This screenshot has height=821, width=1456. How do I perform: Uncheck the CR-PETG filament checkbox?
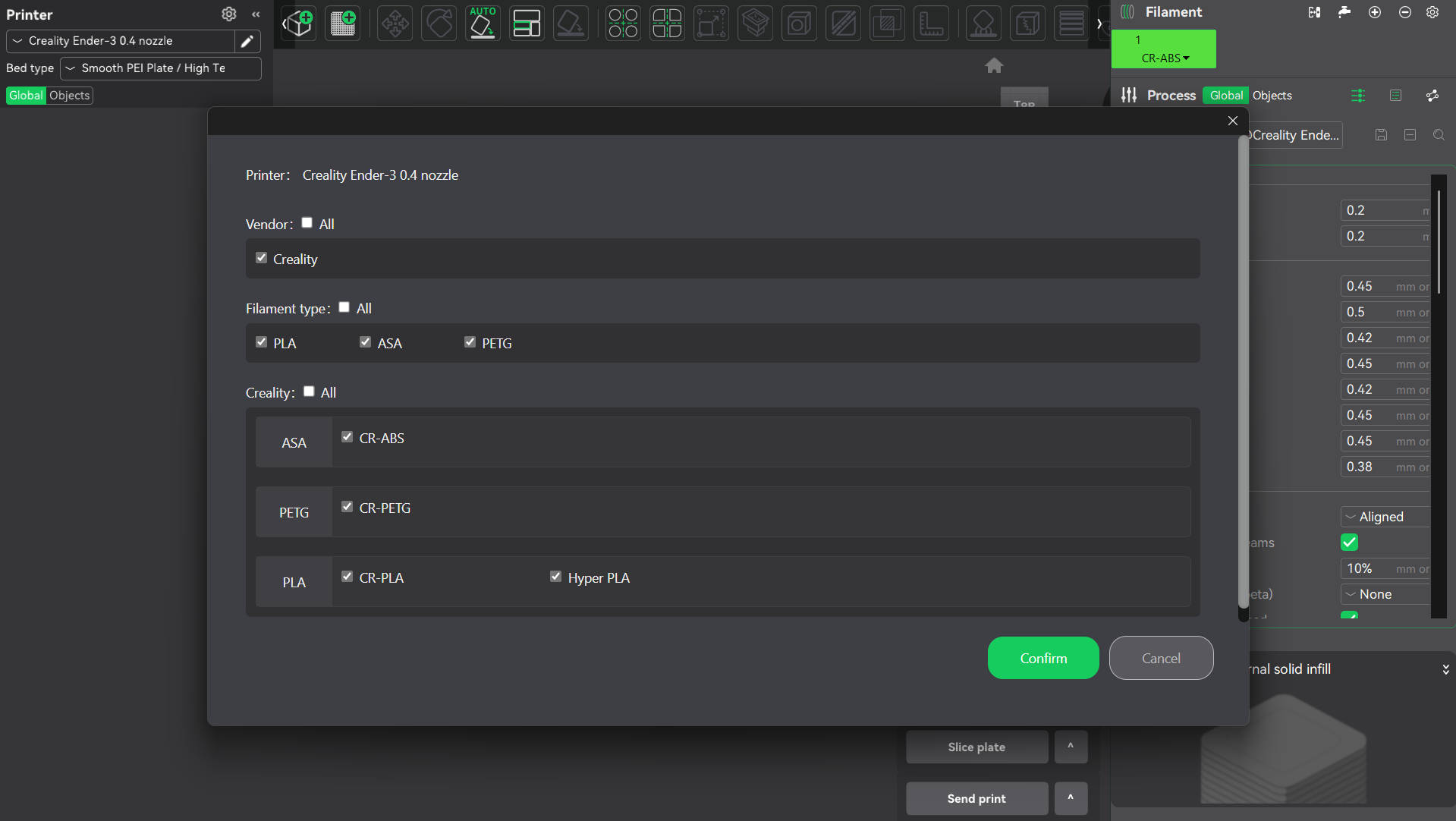(x=347, y=507)
